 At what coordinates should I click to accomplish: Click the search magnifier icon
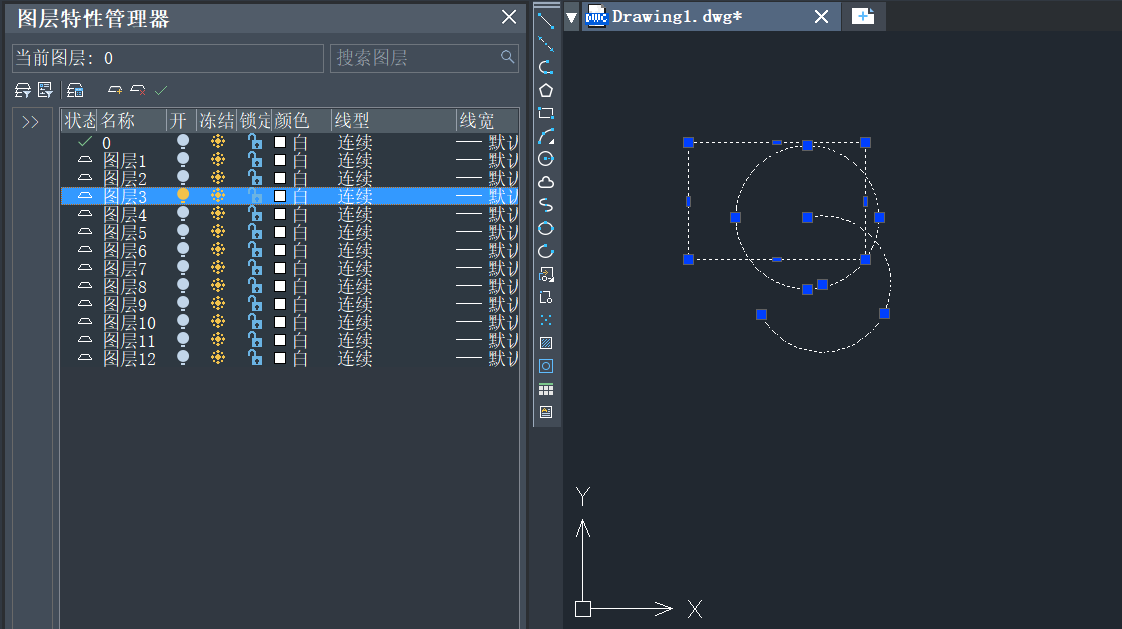(x=507, y=57)
